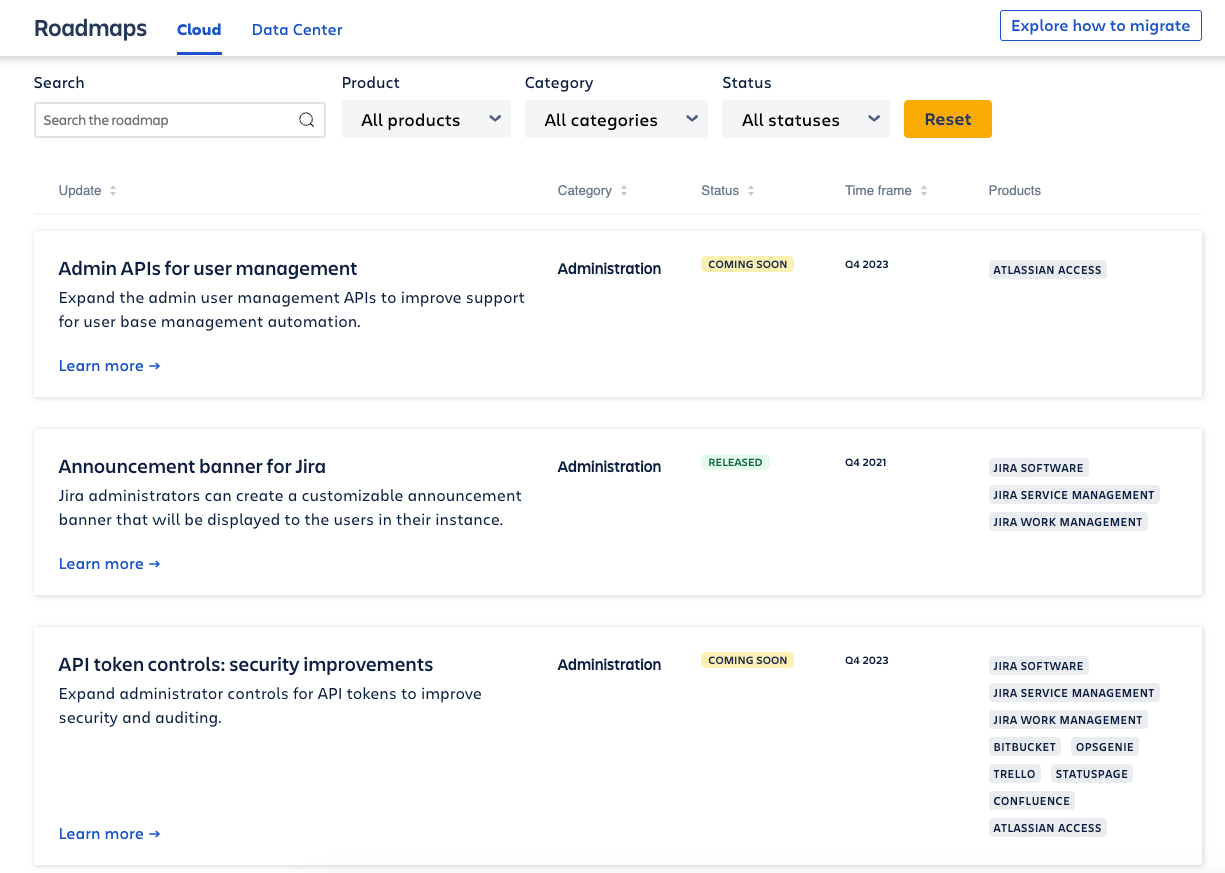Click Q4 2021 time frame

coord(866,463)
